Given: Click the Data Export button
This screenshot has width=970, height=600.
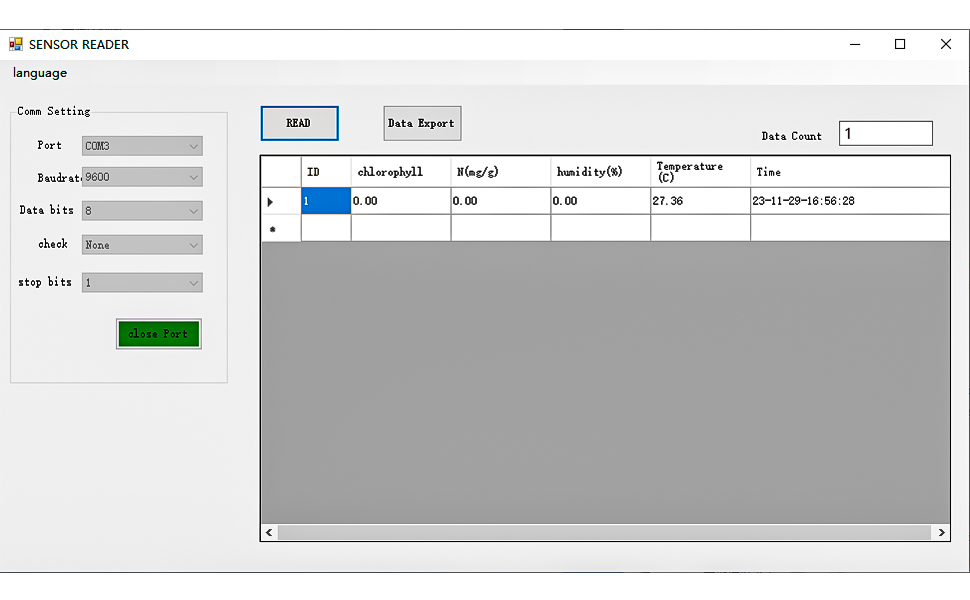Looking at the screenshot, I should coord(422,123).
